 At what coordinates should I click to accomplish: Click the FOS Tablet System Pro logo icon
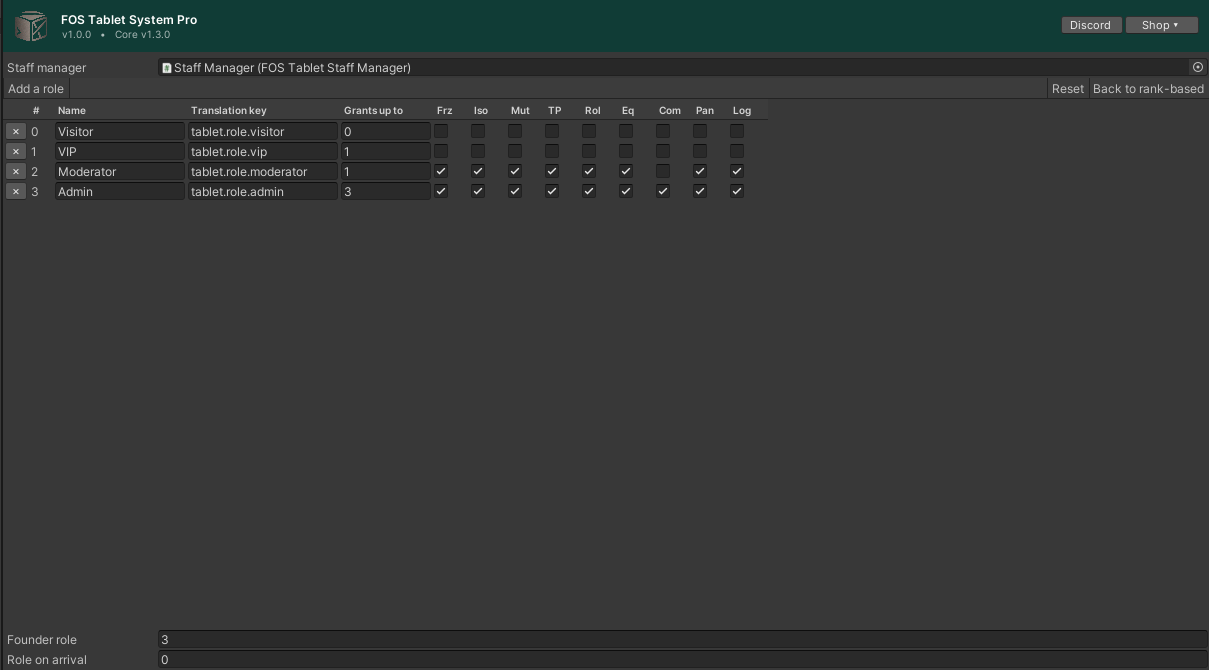[31, 26]
